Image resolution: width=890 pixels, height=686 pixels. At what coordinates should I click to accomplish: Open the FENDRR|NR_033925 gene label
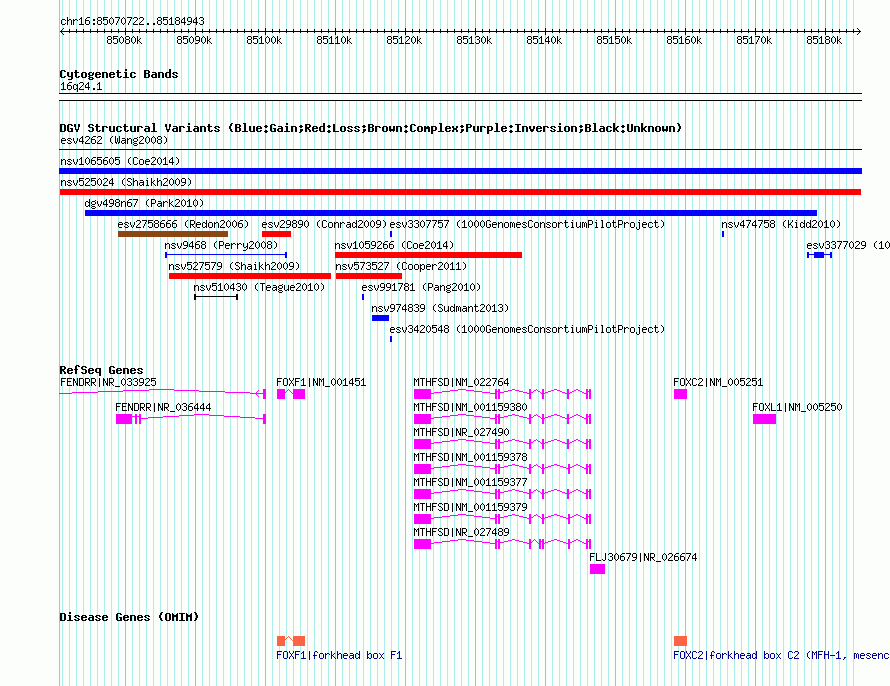(108, 382)
